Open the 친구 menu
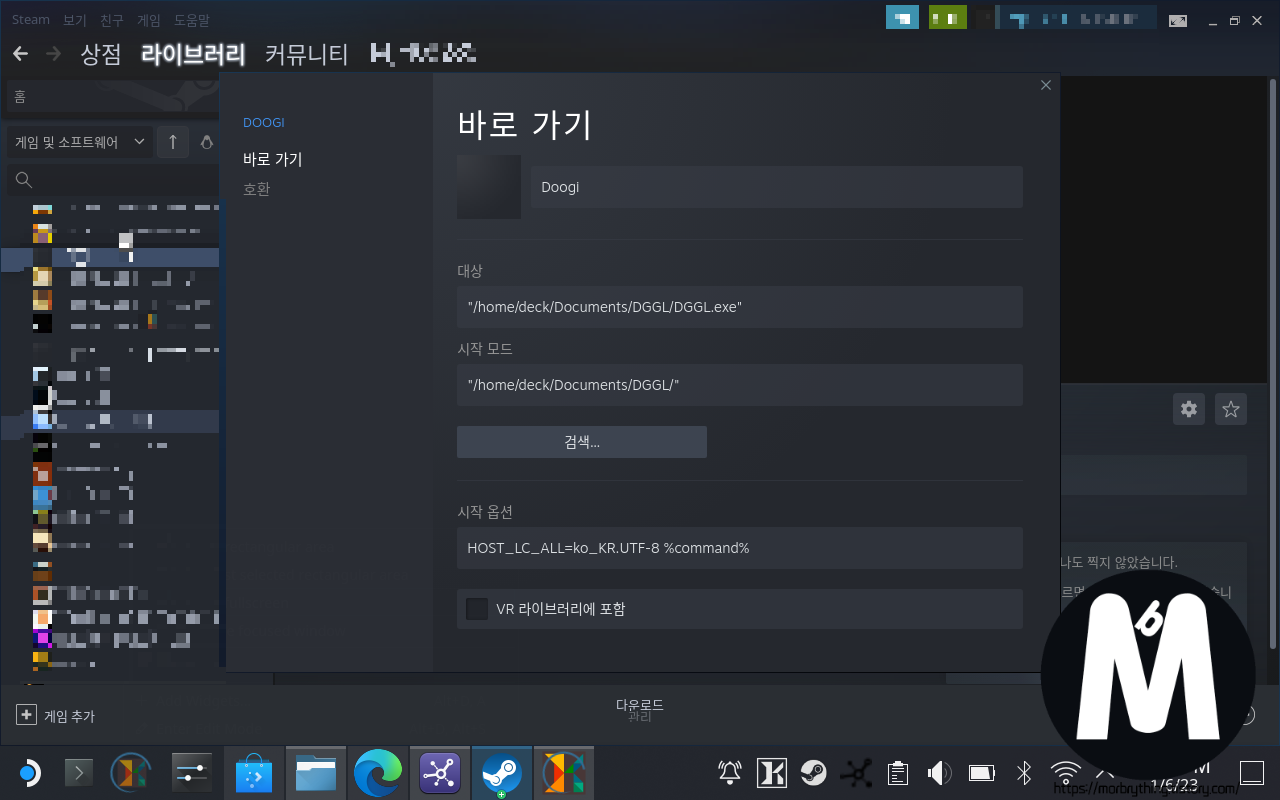 click(x=111, y=20)
